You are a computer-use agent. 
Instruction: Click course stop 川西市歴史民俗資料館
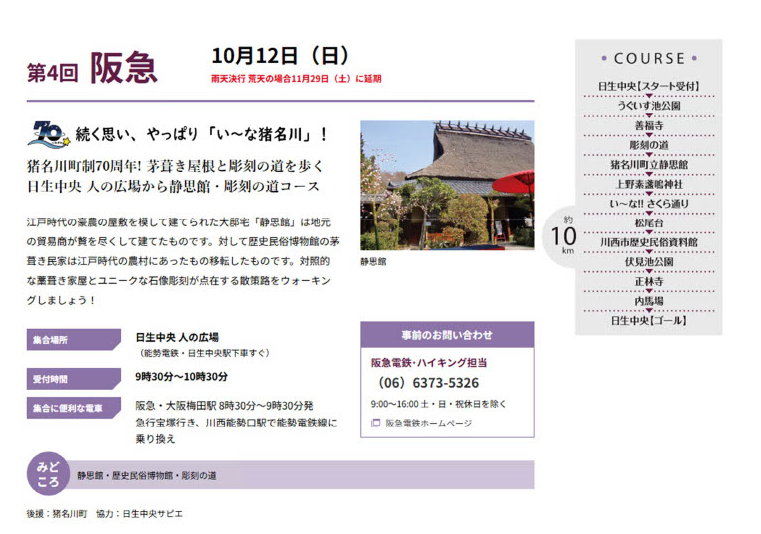pos(649,242)
